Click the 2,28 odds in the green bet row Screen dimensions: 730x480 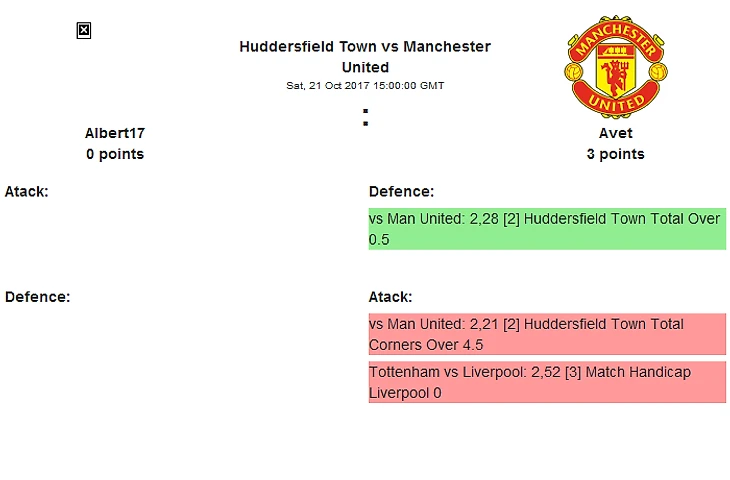pos(485,219)
